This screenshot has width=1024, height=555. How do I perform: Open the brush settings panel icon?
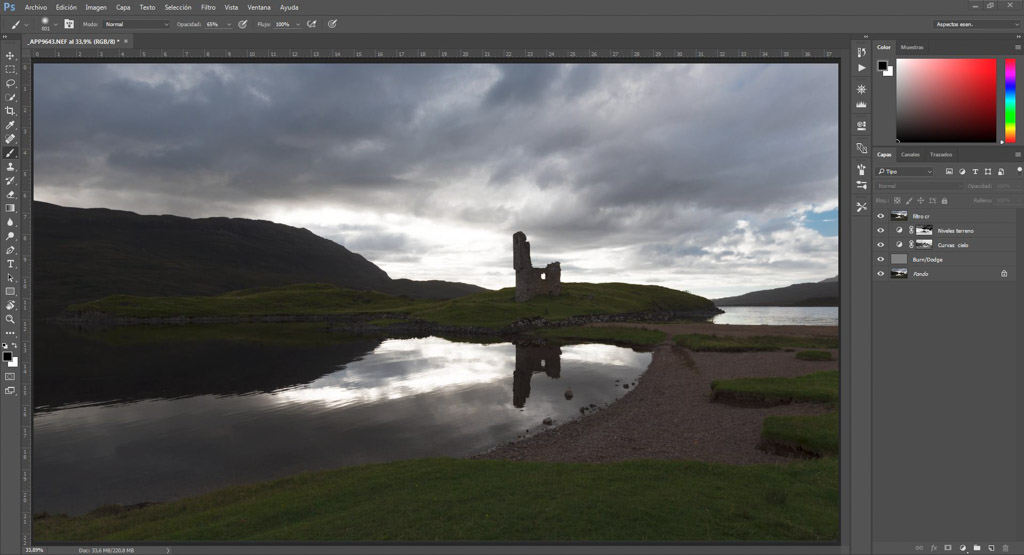tap(69, 23)
